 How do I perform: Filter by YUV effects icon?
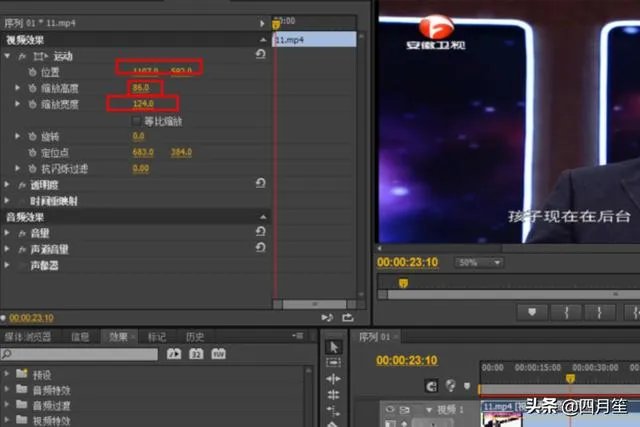point(218,354)
